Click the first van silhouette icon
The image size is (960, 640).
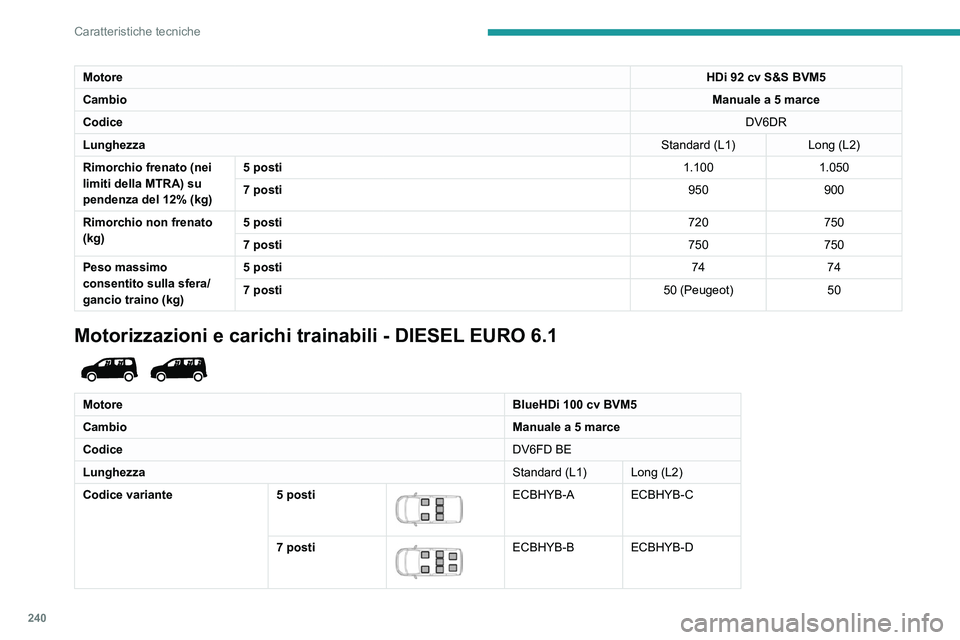pos(110,369)
